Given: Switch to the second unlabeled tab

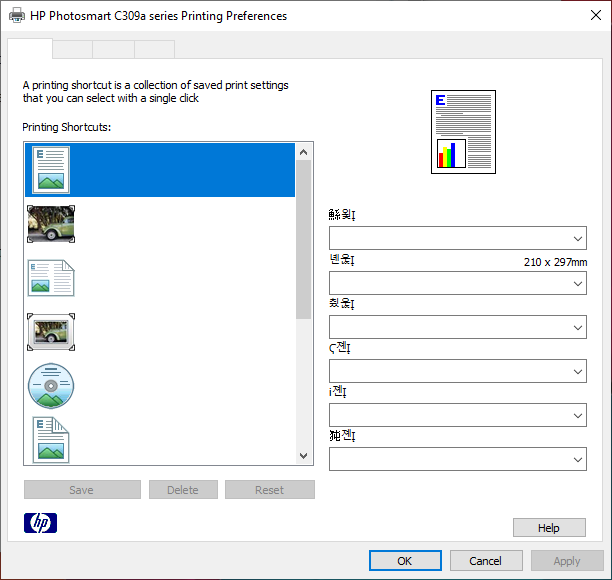Looking at the screenshot, I should [73, 50].
